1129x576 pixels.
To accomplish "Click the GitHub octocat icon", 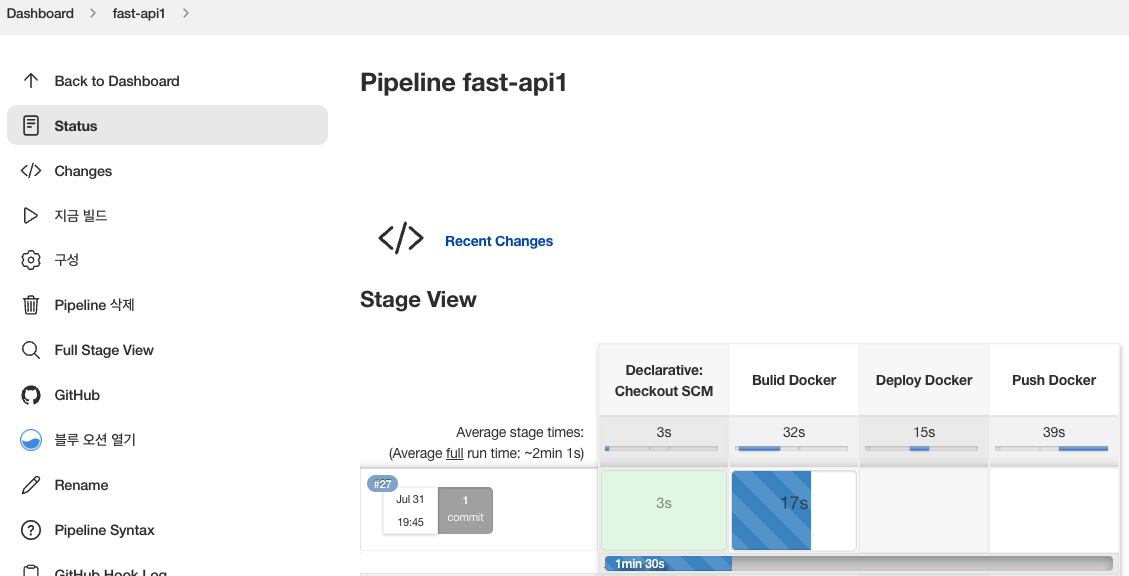I will (x=31, y=395).
